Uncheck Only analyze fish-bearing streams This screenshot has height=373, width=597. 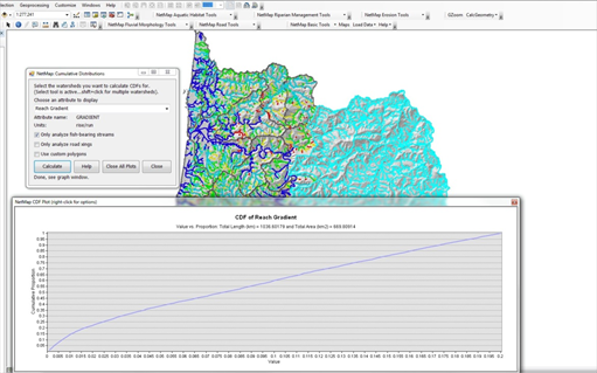tap(37, 135)
